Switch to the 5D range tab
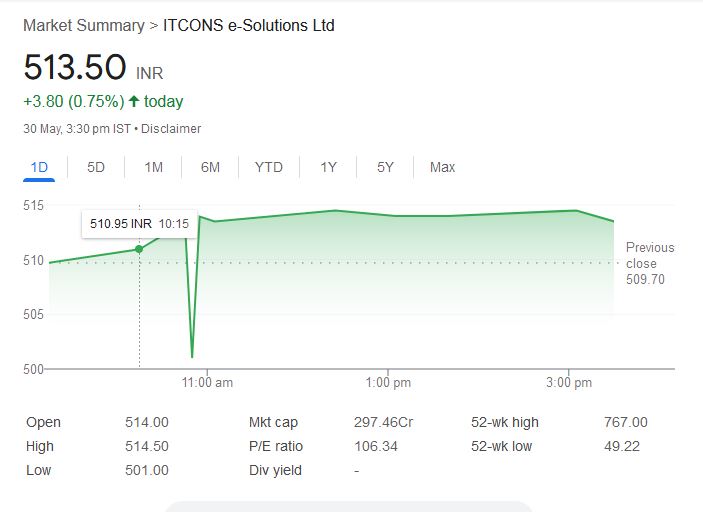 pos(96,167)
